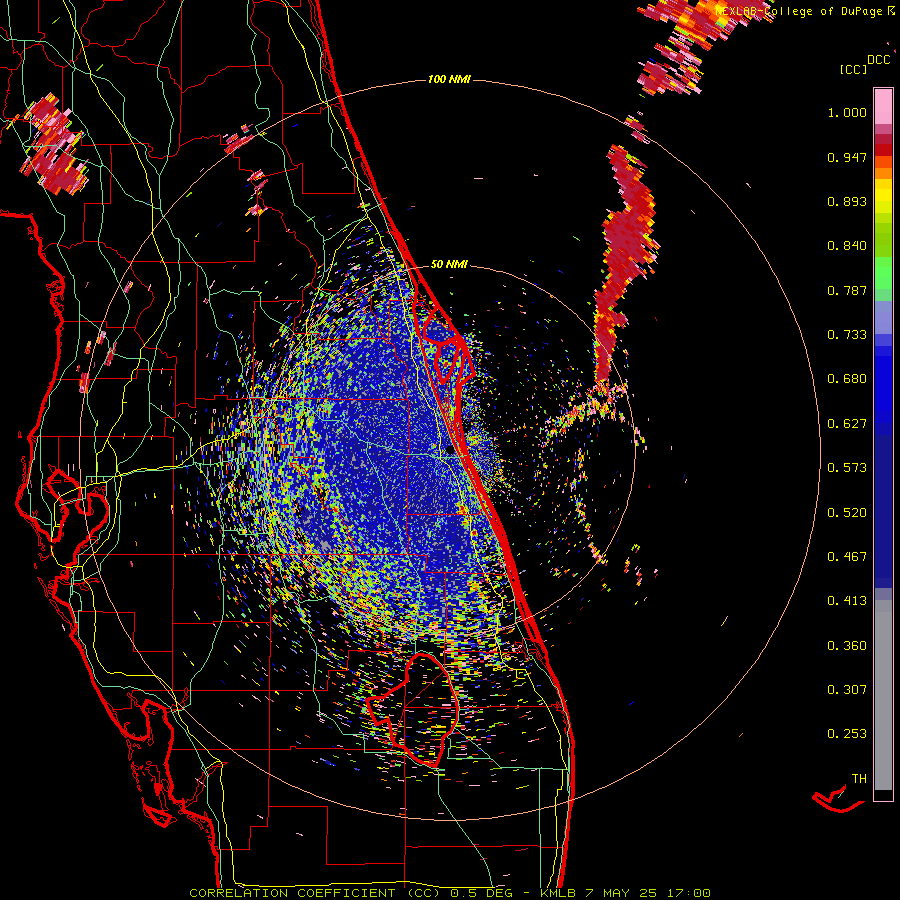The height and width of the screenshot is (900, 900).
Task: Click the 0.733 color scale value
Action: pos(847,335)
